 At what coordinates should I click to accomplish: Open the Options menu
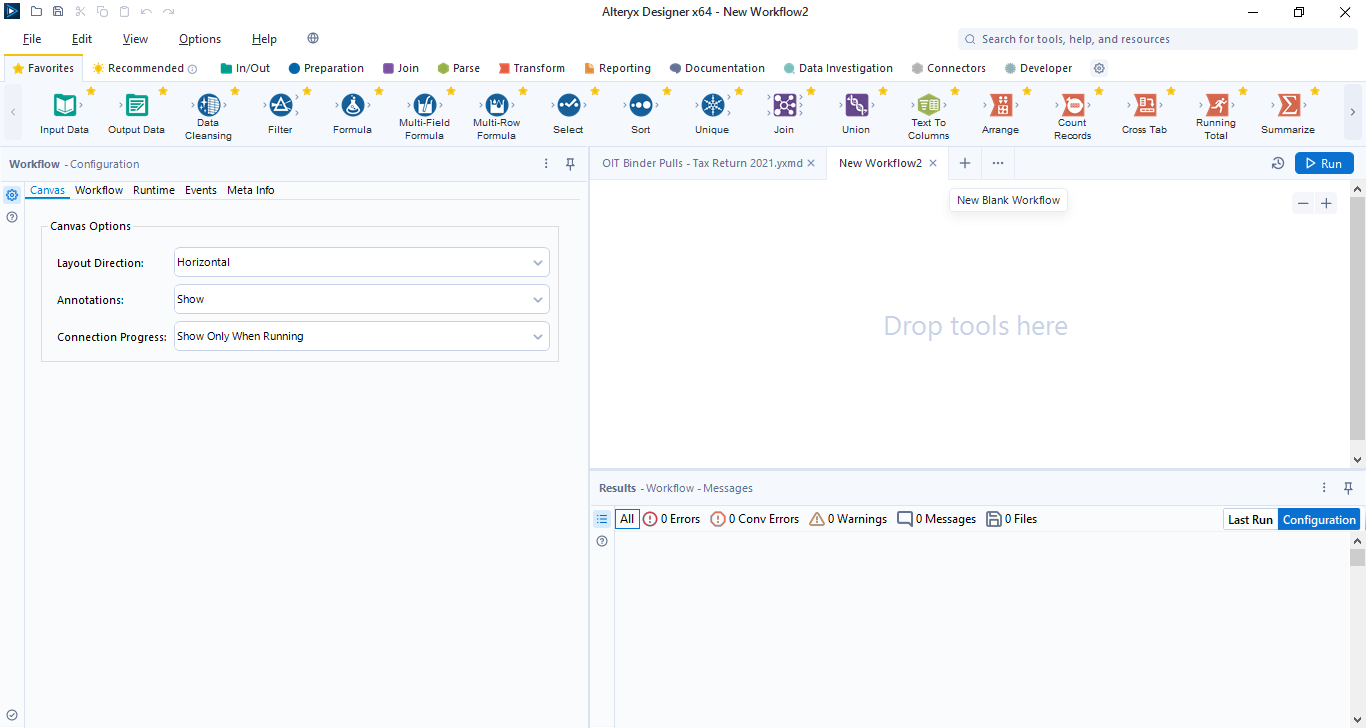(x=200, y=39)
